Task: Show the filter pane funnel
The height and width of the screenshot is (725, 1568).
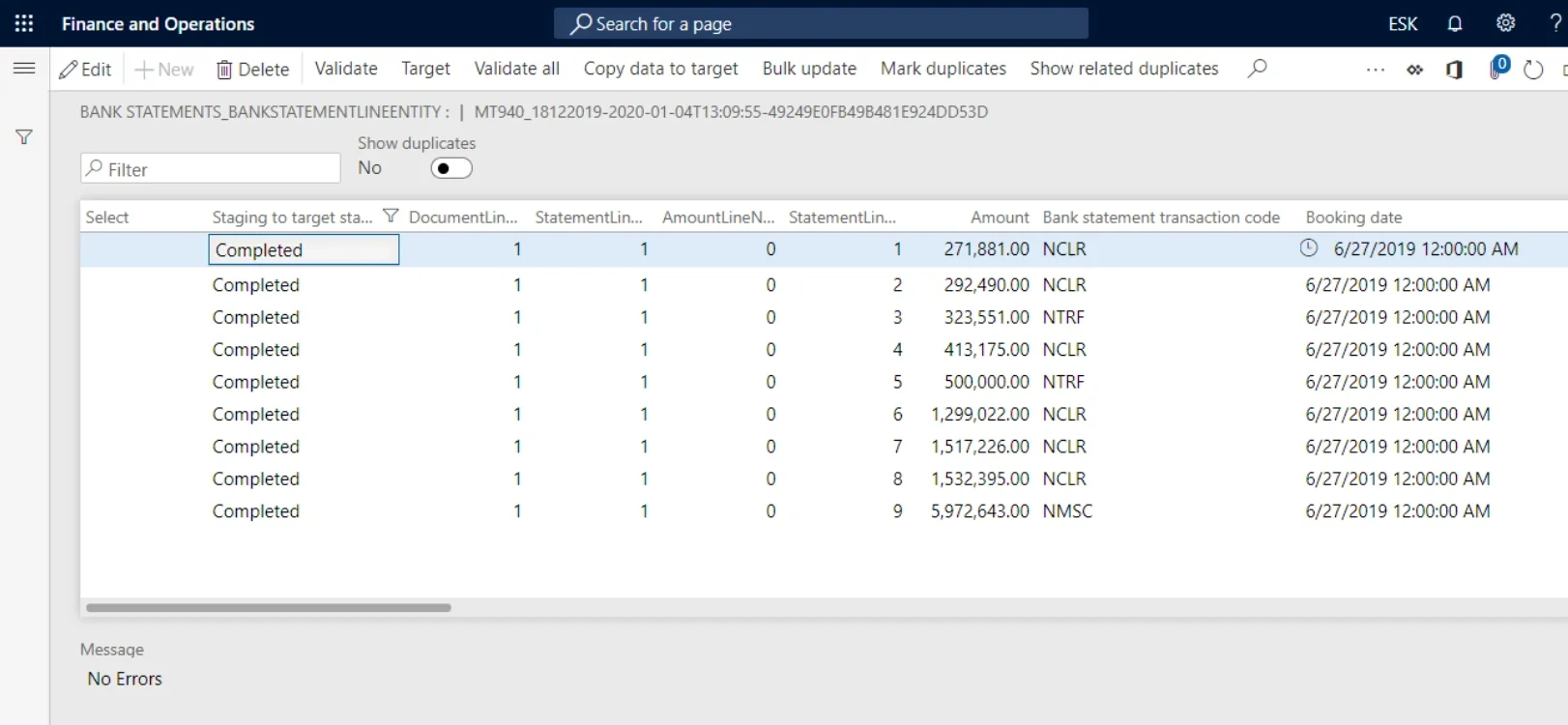Action: [x=24, y=137]
